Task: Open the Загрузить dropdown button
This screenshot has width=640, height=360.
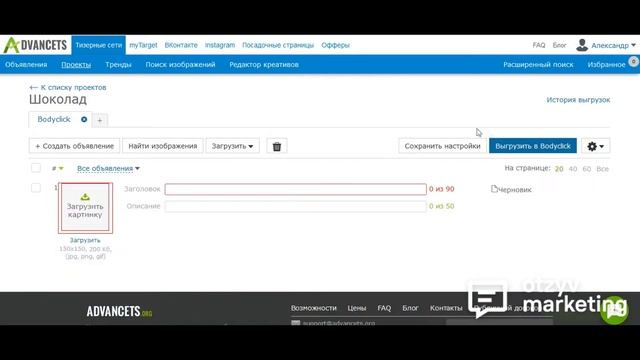Action: pos(233,146)
